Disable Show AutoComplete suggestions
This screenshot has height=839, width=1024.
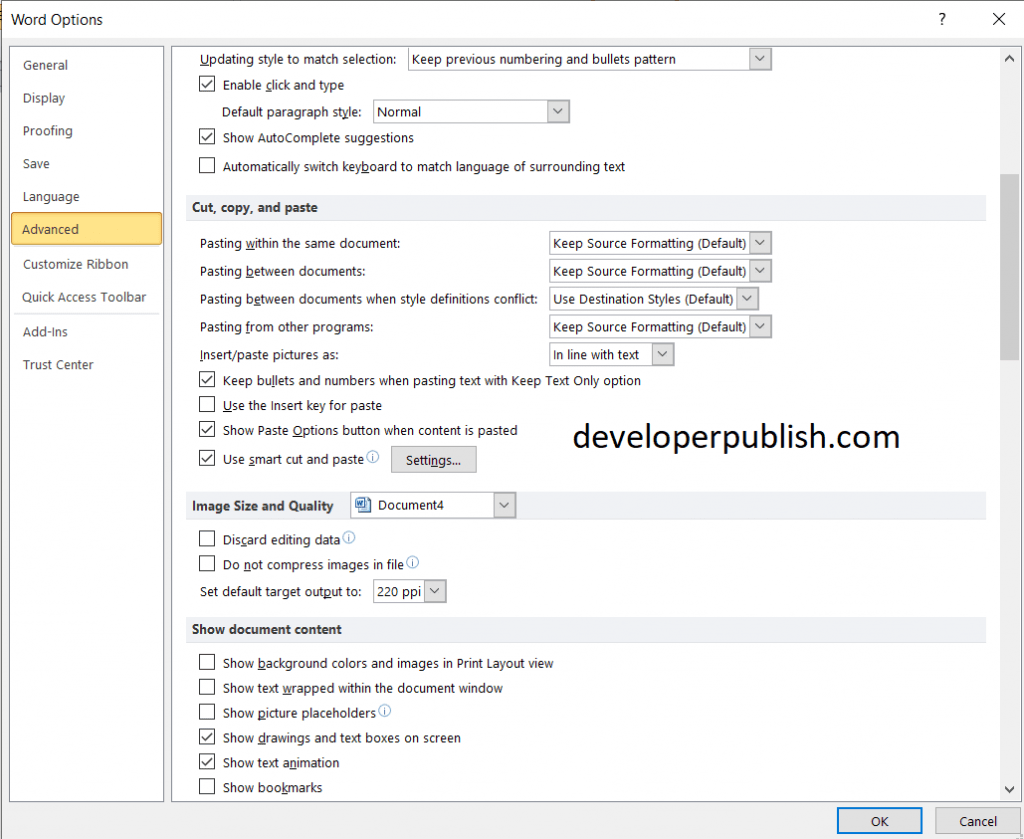click(x=206, y=138)
